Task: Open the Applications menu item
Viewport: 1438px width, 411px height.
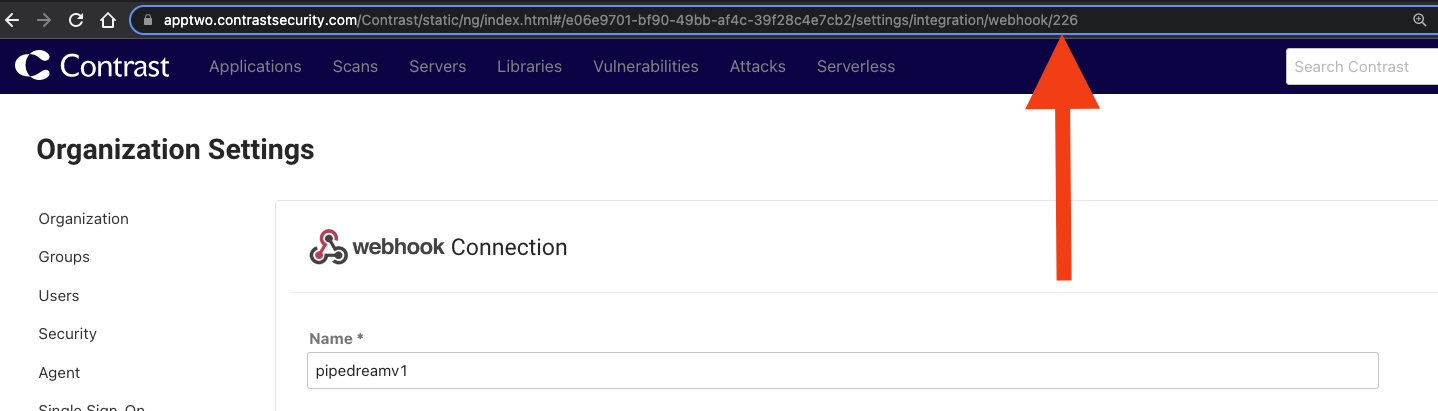Action: point(255,66)
